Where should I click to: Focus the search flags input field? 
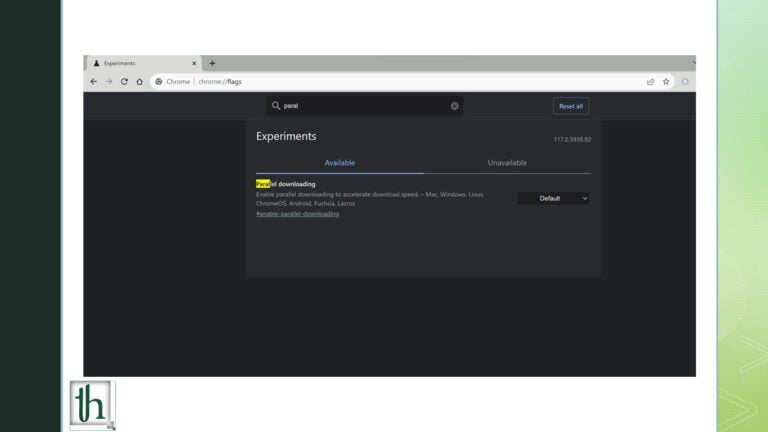click(365, 106)
